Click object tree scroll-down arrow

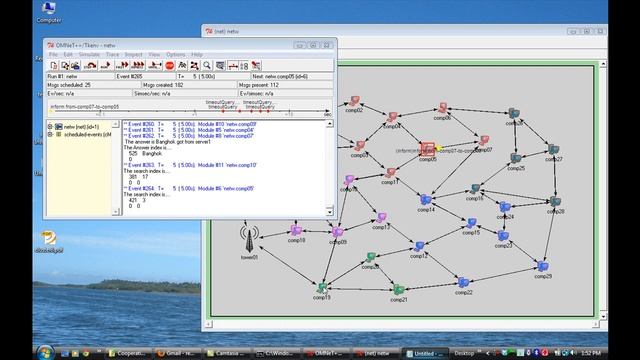pyautogui.click(x=116, y=211)
